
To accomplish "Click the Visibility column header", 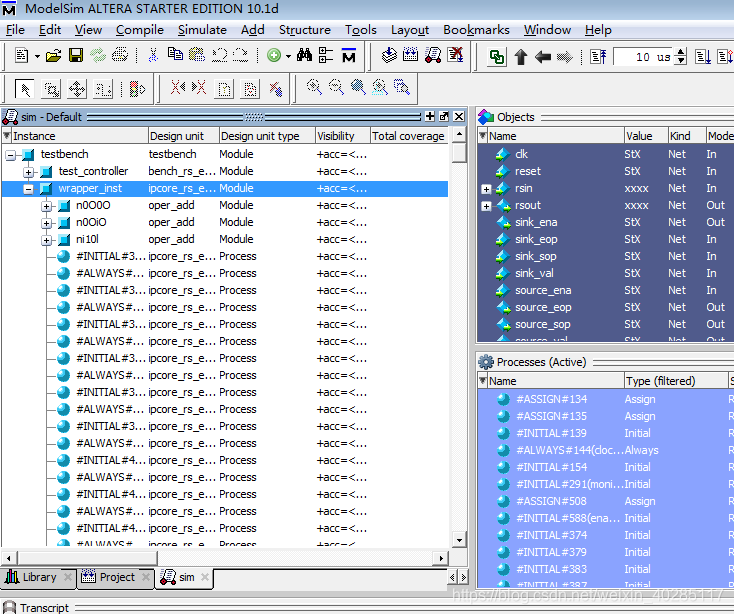I will point(343,136).
